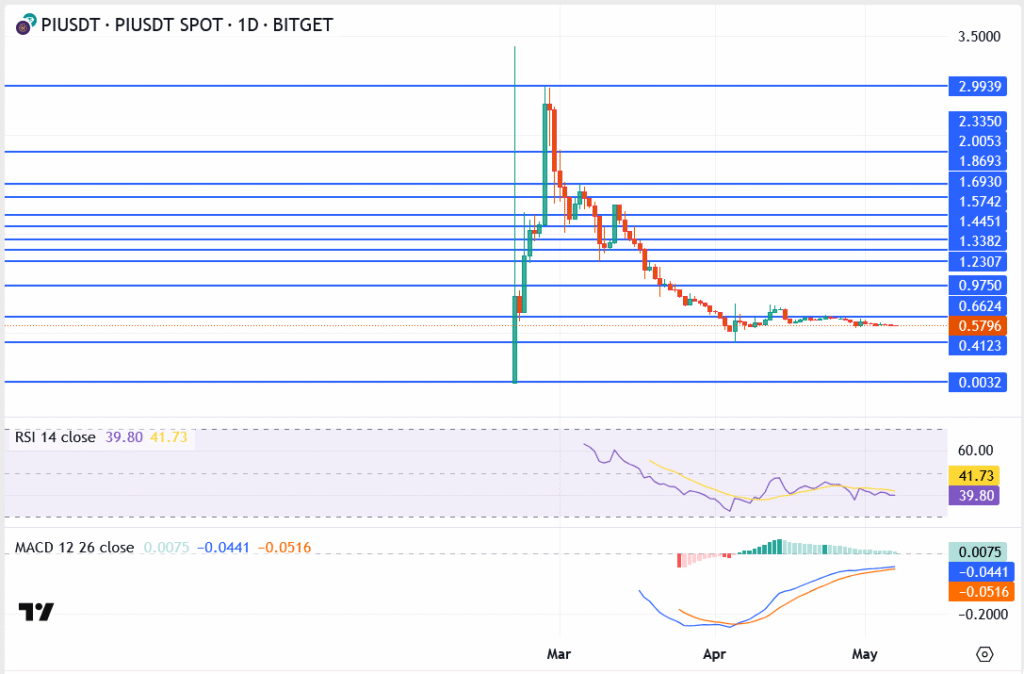The width and height of the screenshot is (1024, 674).
Task: Select the MACD 12 26 close legend
Action: (x=74, y=548)
